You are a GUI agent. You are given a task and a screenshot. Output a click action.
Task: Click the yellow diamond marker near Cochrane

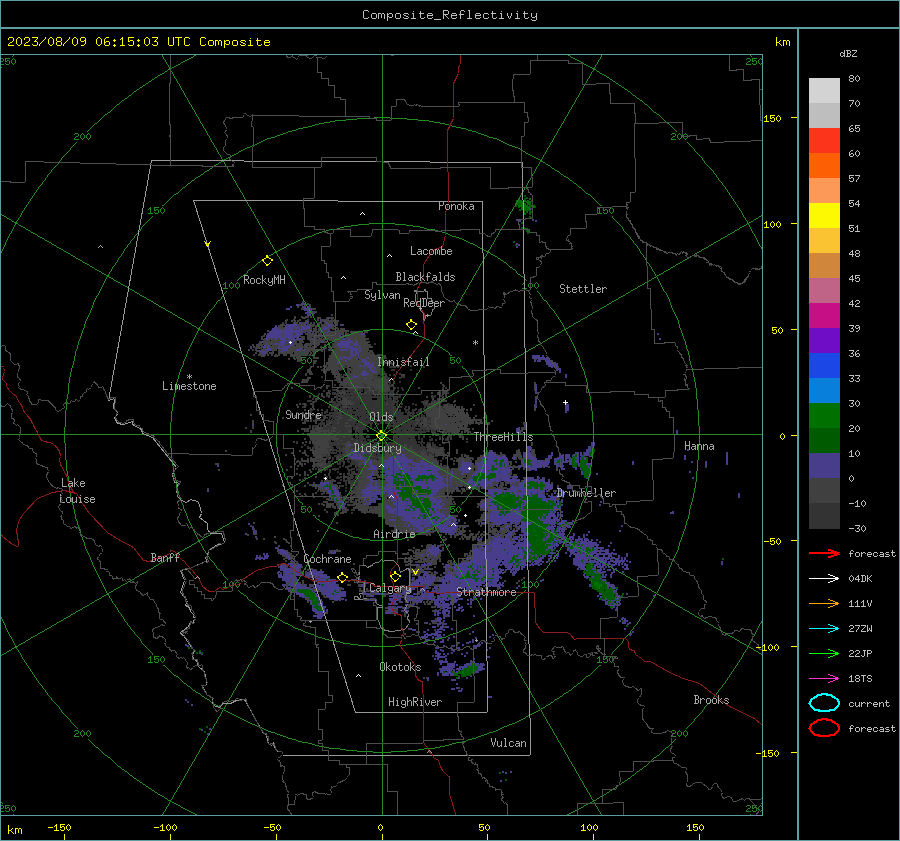[x=342, y=578]
